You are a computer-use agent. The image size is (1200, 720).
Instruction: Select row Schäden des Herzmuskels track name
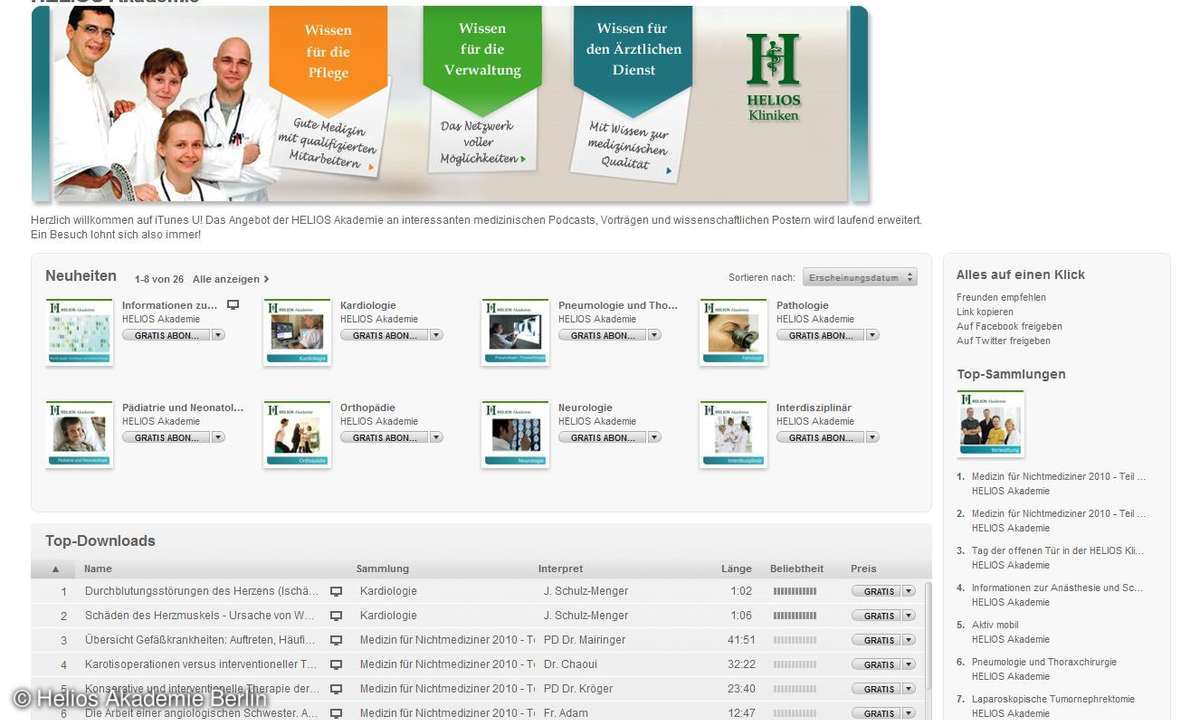200,616
